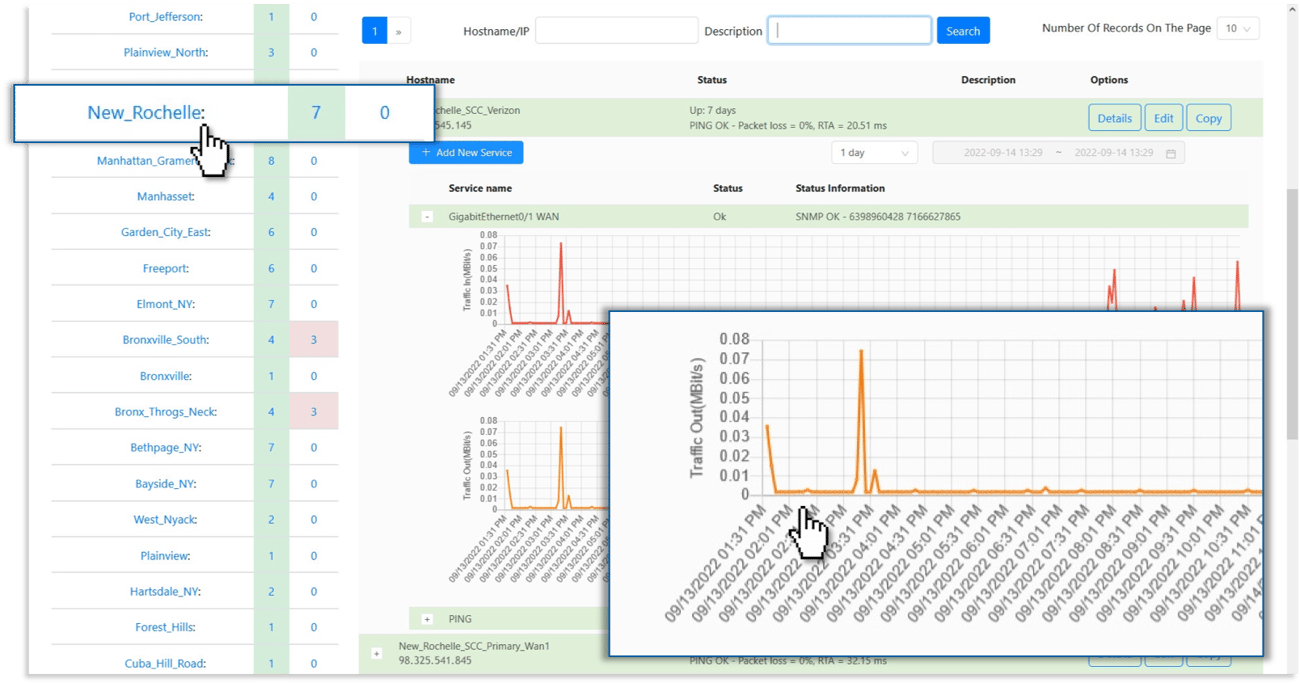The width and height of the screenshot is (1300, 683).
Task: Open the 1 day time range dropdown
Action: pyautogui.click(x=873, y=153)
